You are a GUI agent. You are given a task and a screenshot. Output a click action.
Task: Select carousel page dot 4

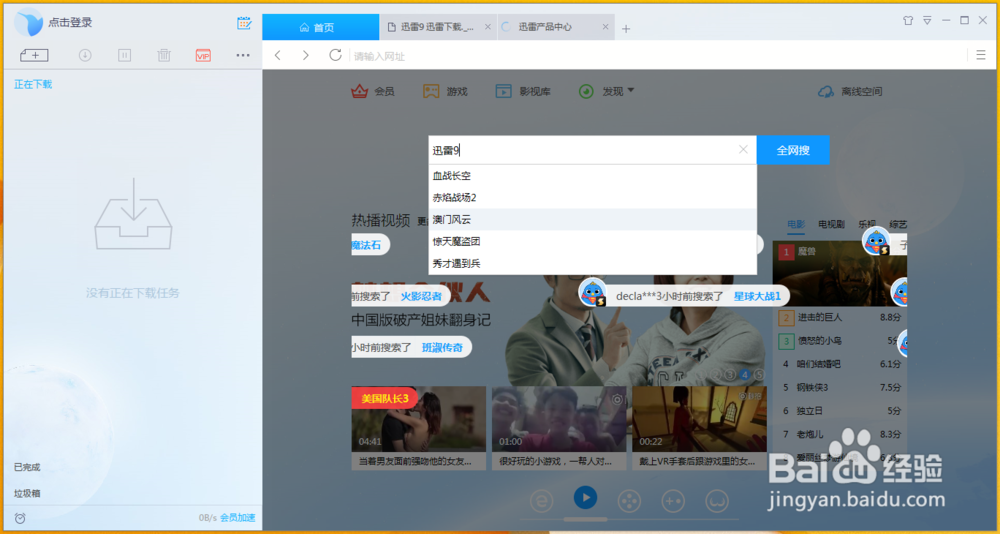(744, 375)
